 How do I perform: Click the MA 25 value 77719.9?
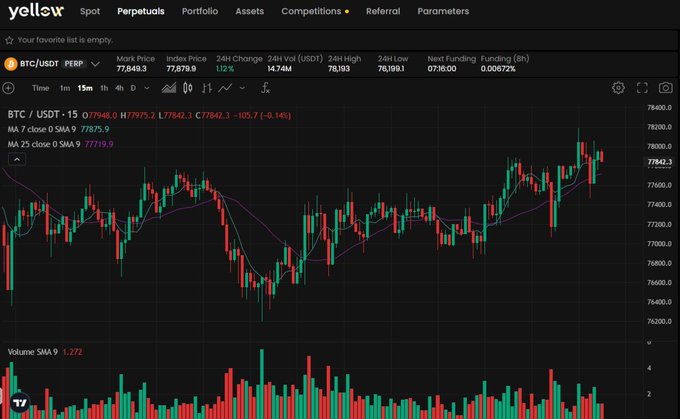[x=99, y=144]
